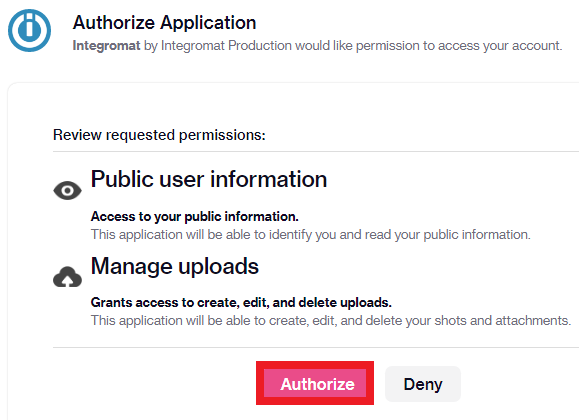Click the description about identifying you
The width and height of the screenshot is (579, 420).
point(311,235)
